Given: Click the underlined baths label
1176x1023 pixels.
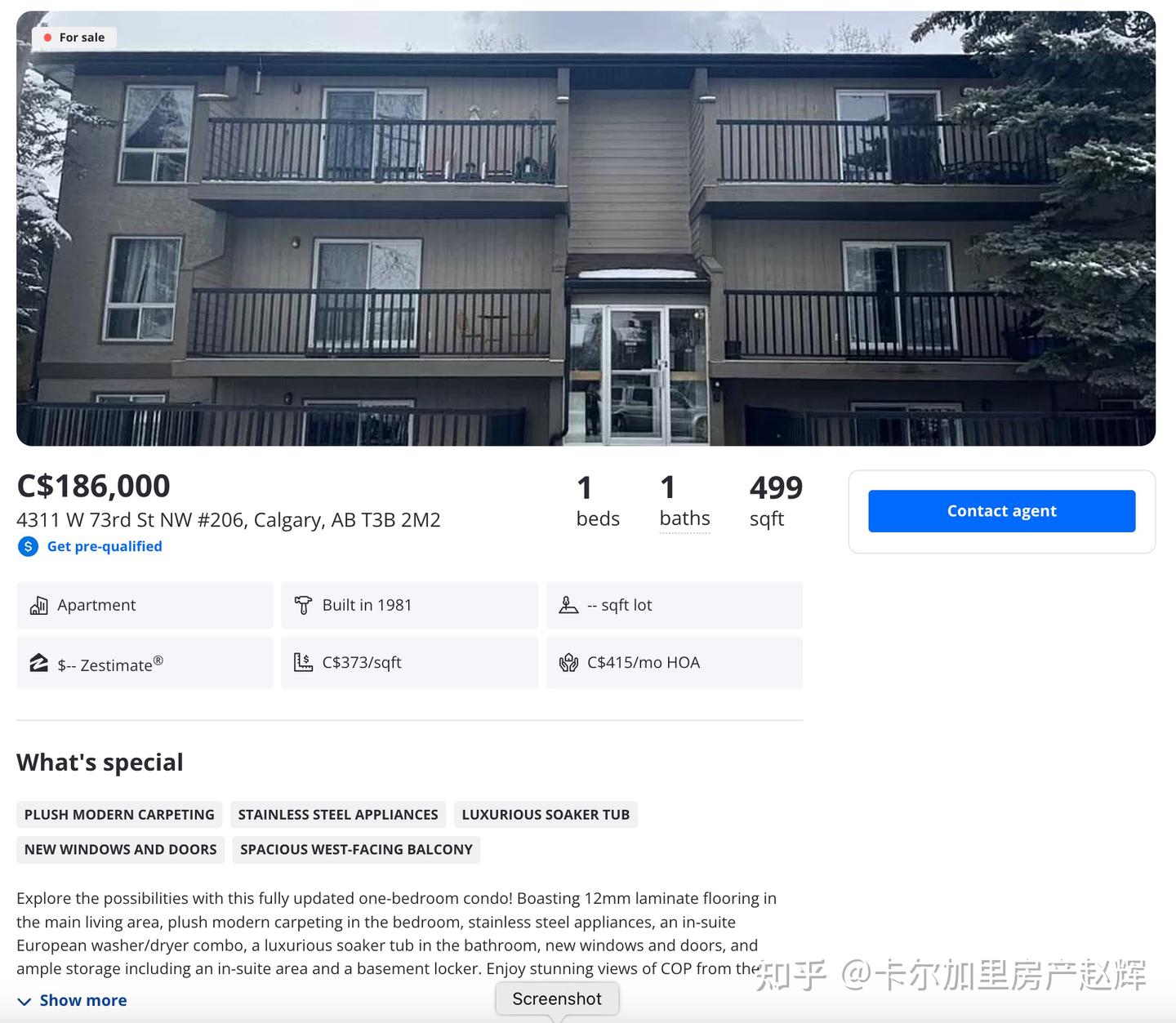Looking at the screenshot, I should pos(684,519).
